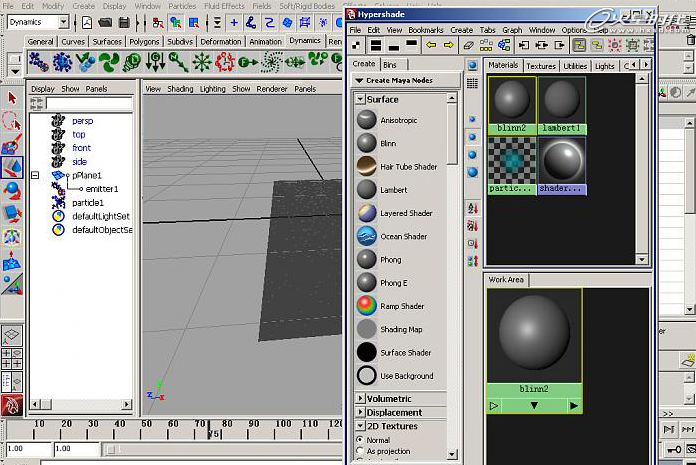This screenshot has width=696, height=465.
Task: Open the Bookmarks menu in Hypershade
Action: pos(426,30)
